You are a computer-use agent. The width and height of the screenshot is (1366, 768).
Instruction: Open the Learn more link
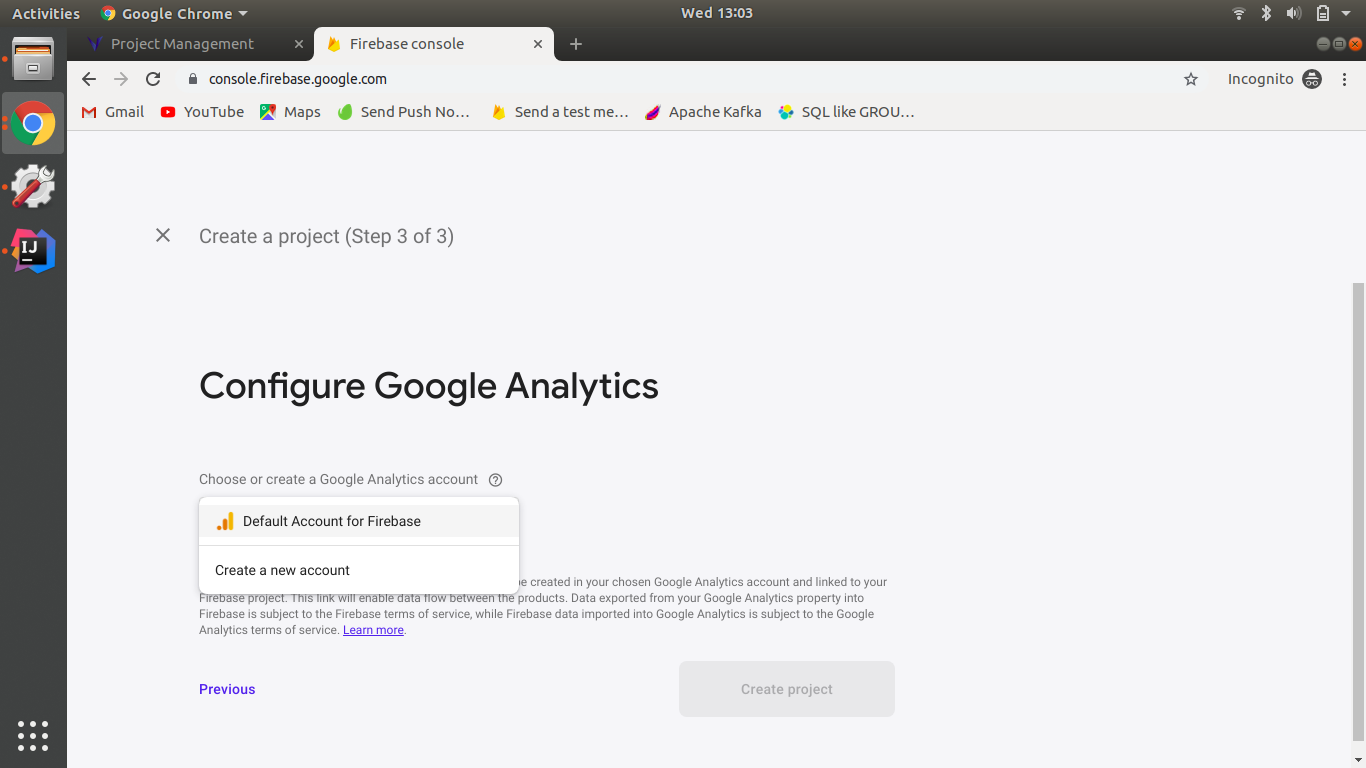(373, 630)
